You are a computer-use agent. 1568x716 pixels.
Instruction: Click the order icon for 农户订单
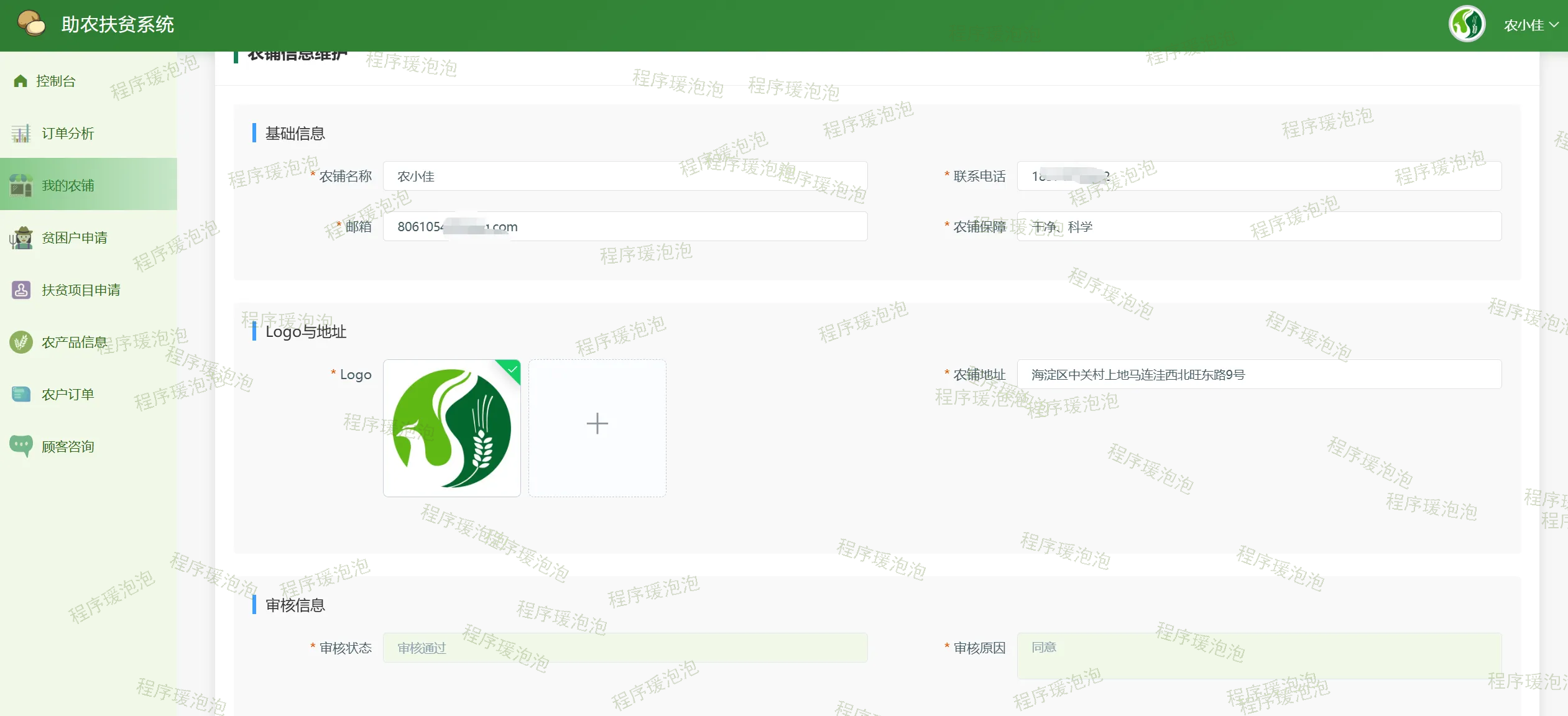pos(21,394)
